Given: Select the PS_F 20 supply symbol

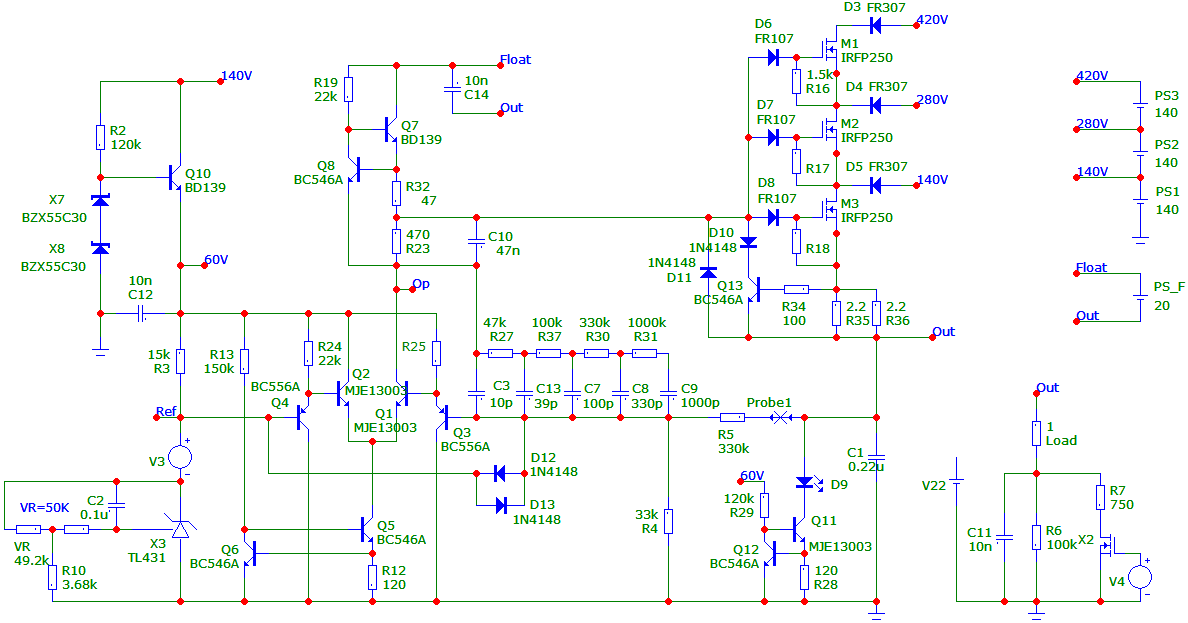Looking at the screenshot, I should coord(1140,297).
